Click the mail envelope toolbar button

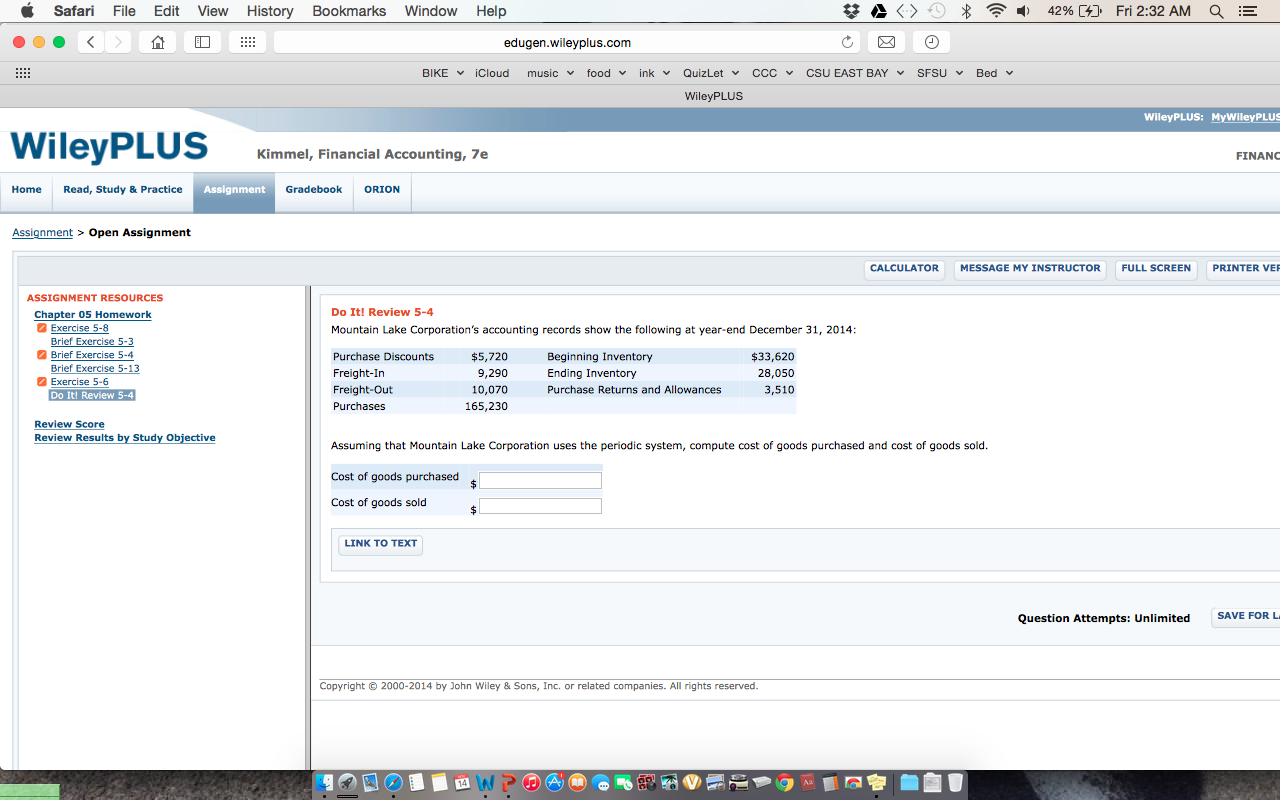[886, 42]
